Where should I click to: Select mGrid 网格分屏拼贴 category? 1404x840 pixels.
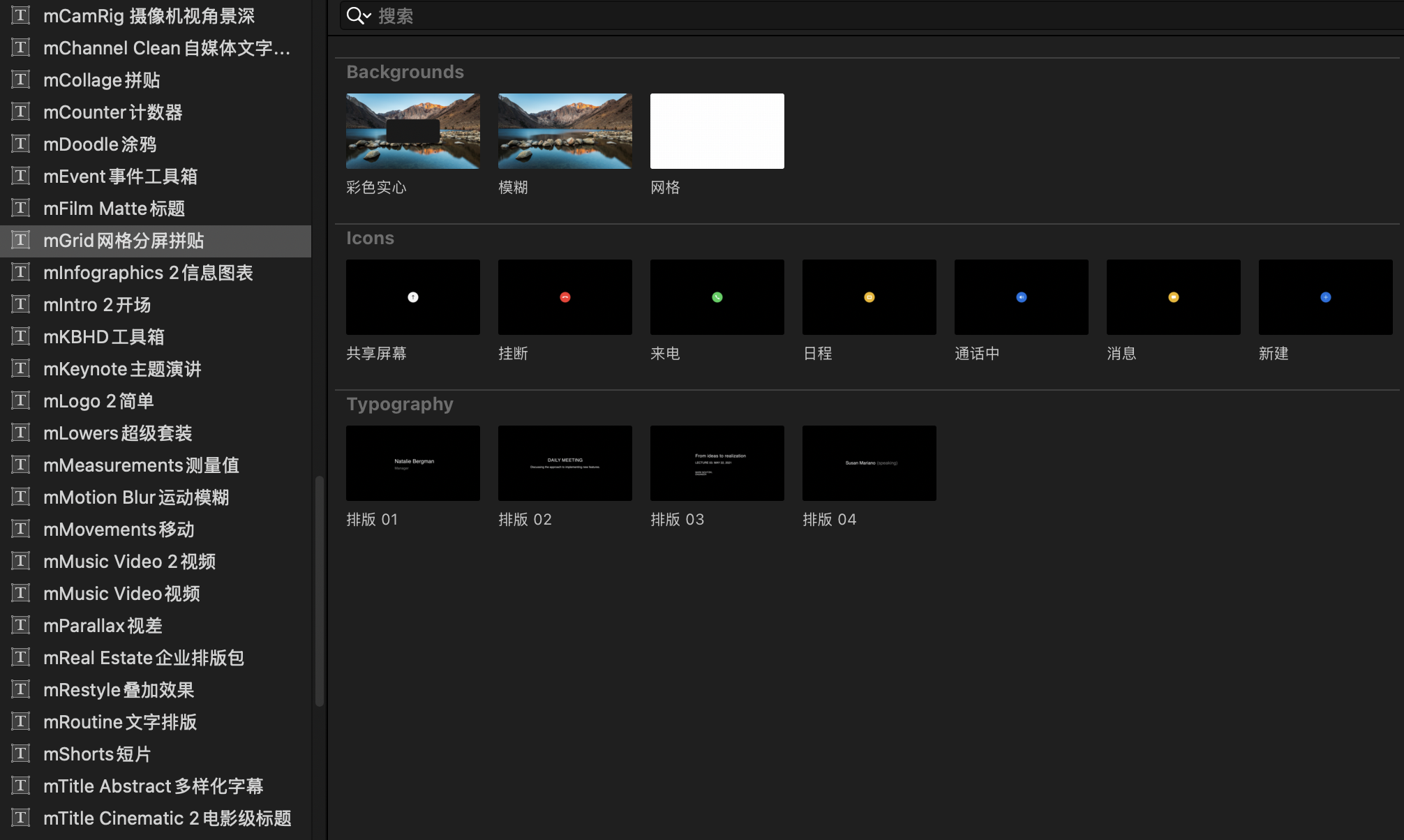click(156, 240)
